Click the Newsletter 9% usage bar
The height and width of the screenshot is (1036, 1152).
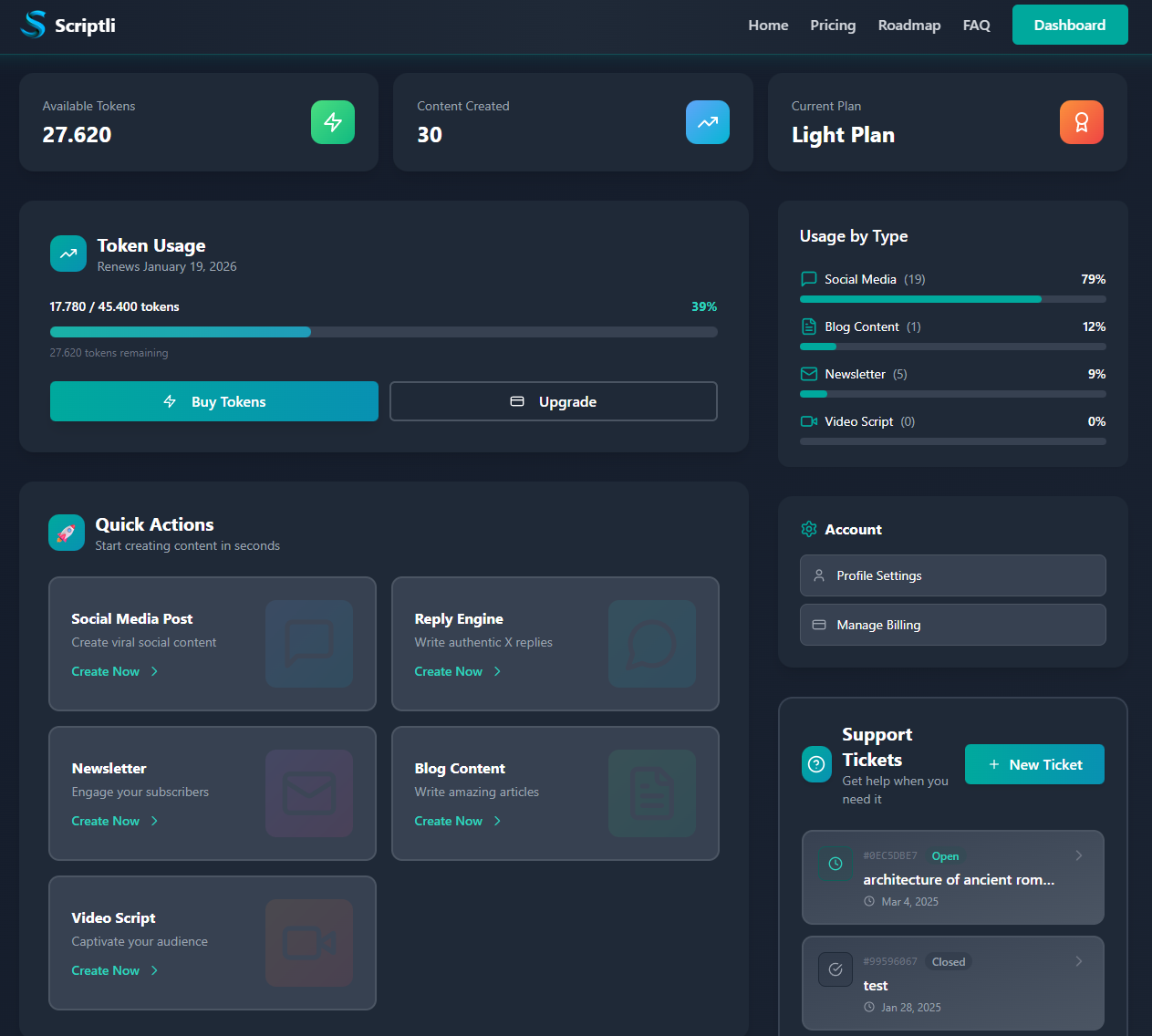953,394
